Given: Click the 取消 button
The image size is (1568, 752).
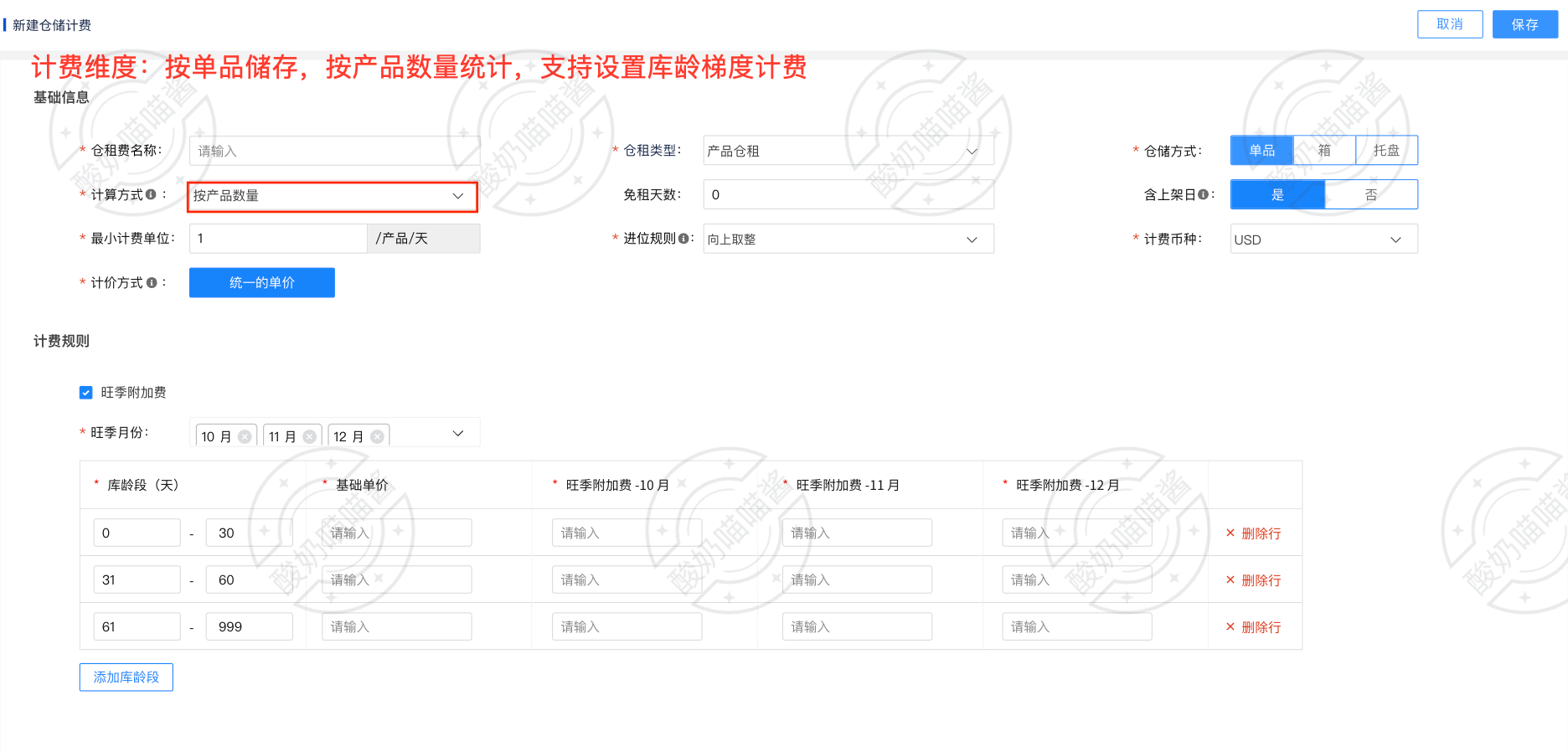Looking at the screenshot, I should pos(1450,24).
